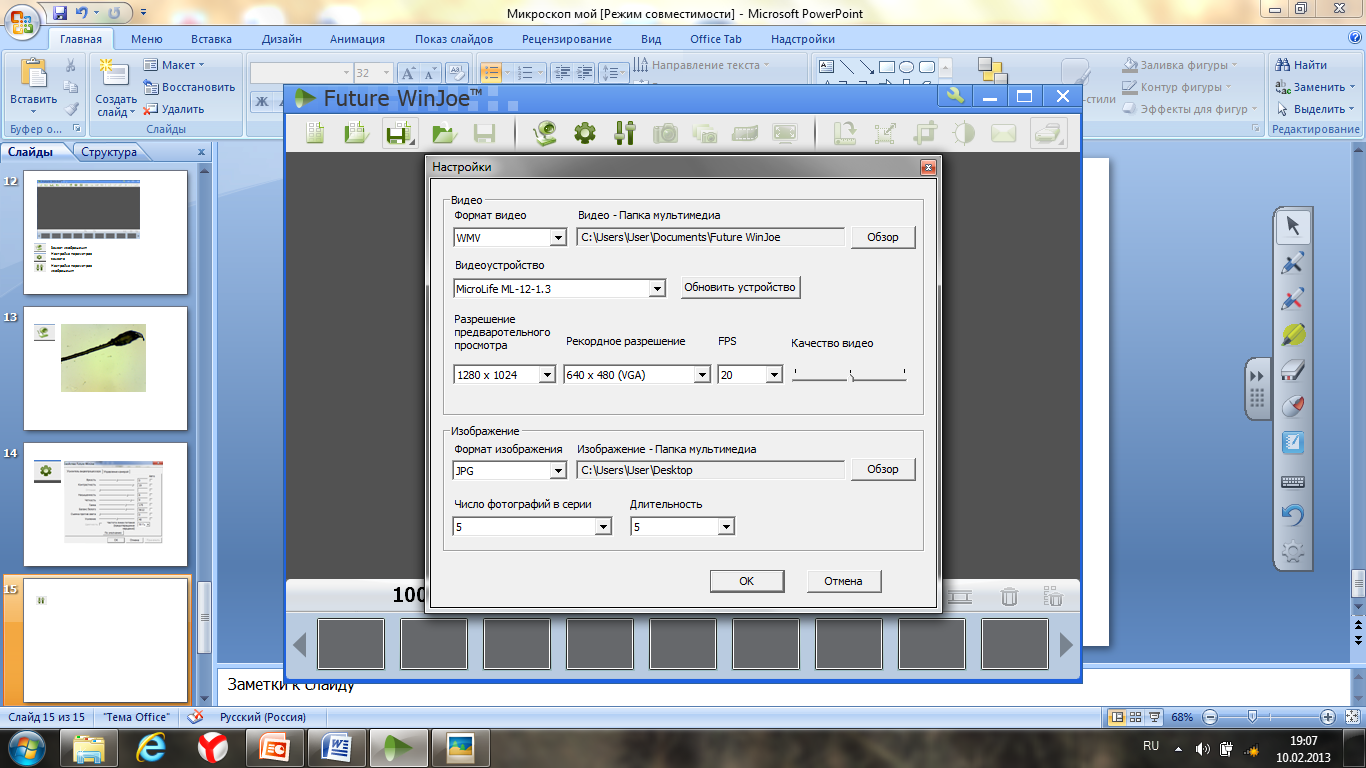The height and width of the screenshot is (768, 1366).
Task: Click the Отмена cancel button
Action: coord(843,581)
